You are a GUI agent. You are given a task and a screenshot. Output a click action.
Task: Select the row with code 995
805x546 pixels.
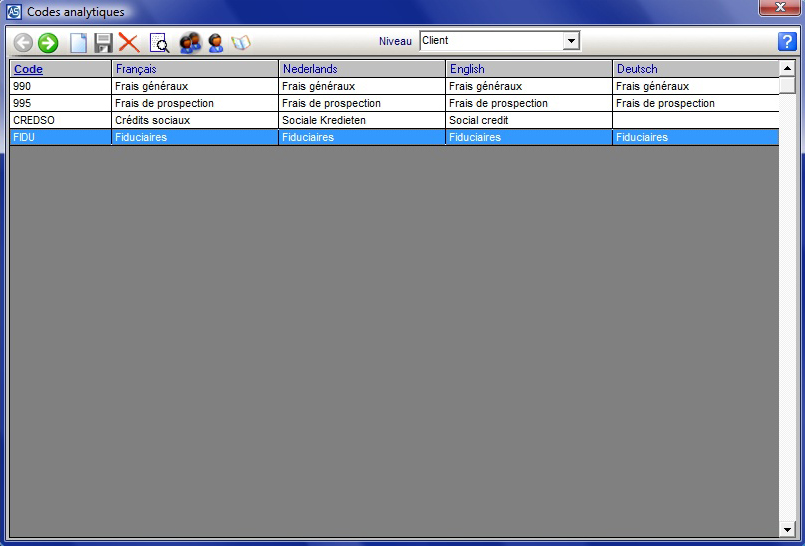[x=394, y=103]
